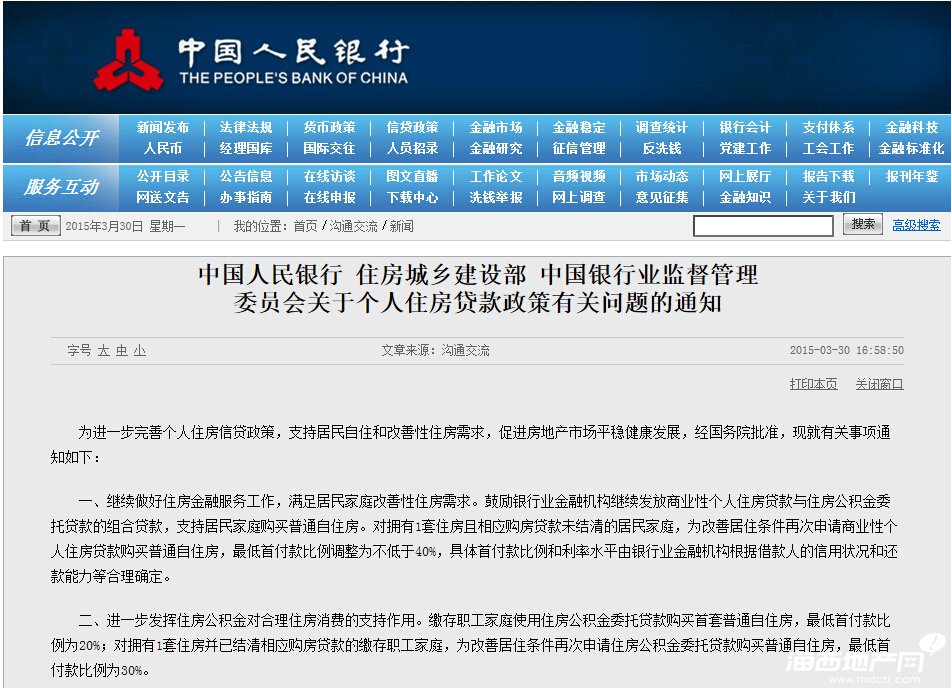This screenshot has width=951, height=688.
Task: Go to 支付体系 section
Action: [x=828, y=127]
